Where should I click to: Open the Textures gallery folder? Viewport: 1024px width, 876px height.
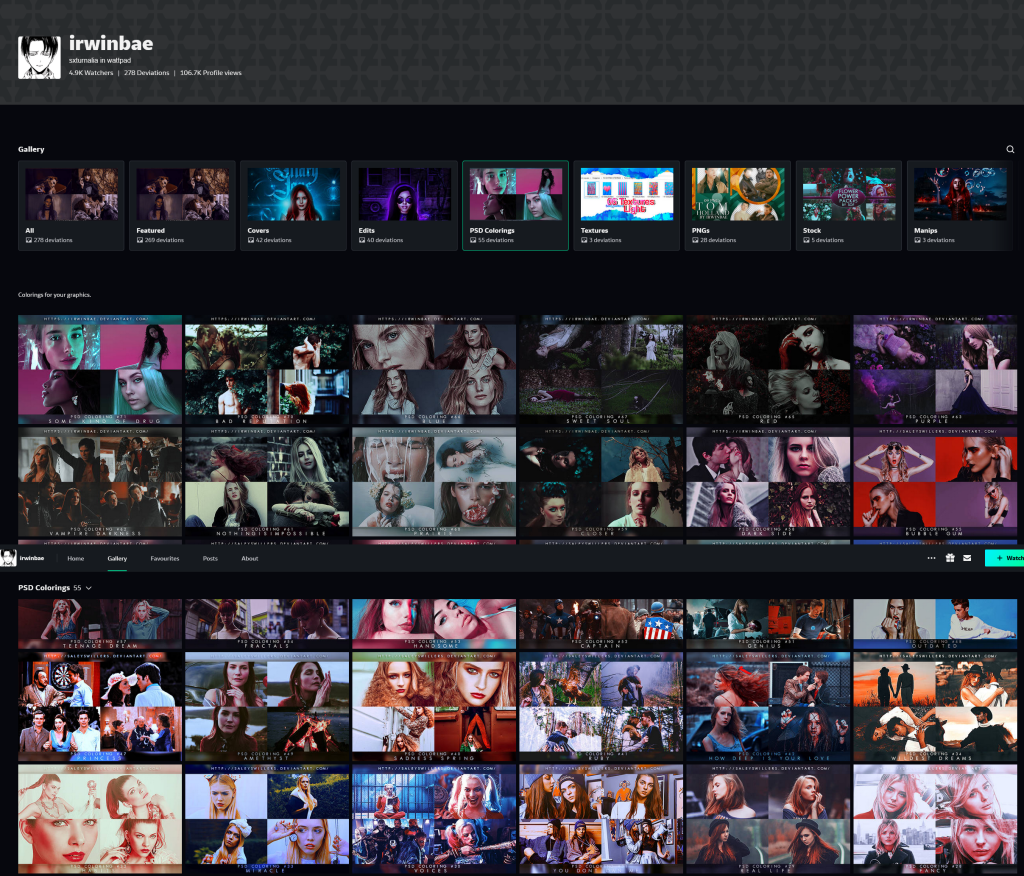(x=627, y=205)
